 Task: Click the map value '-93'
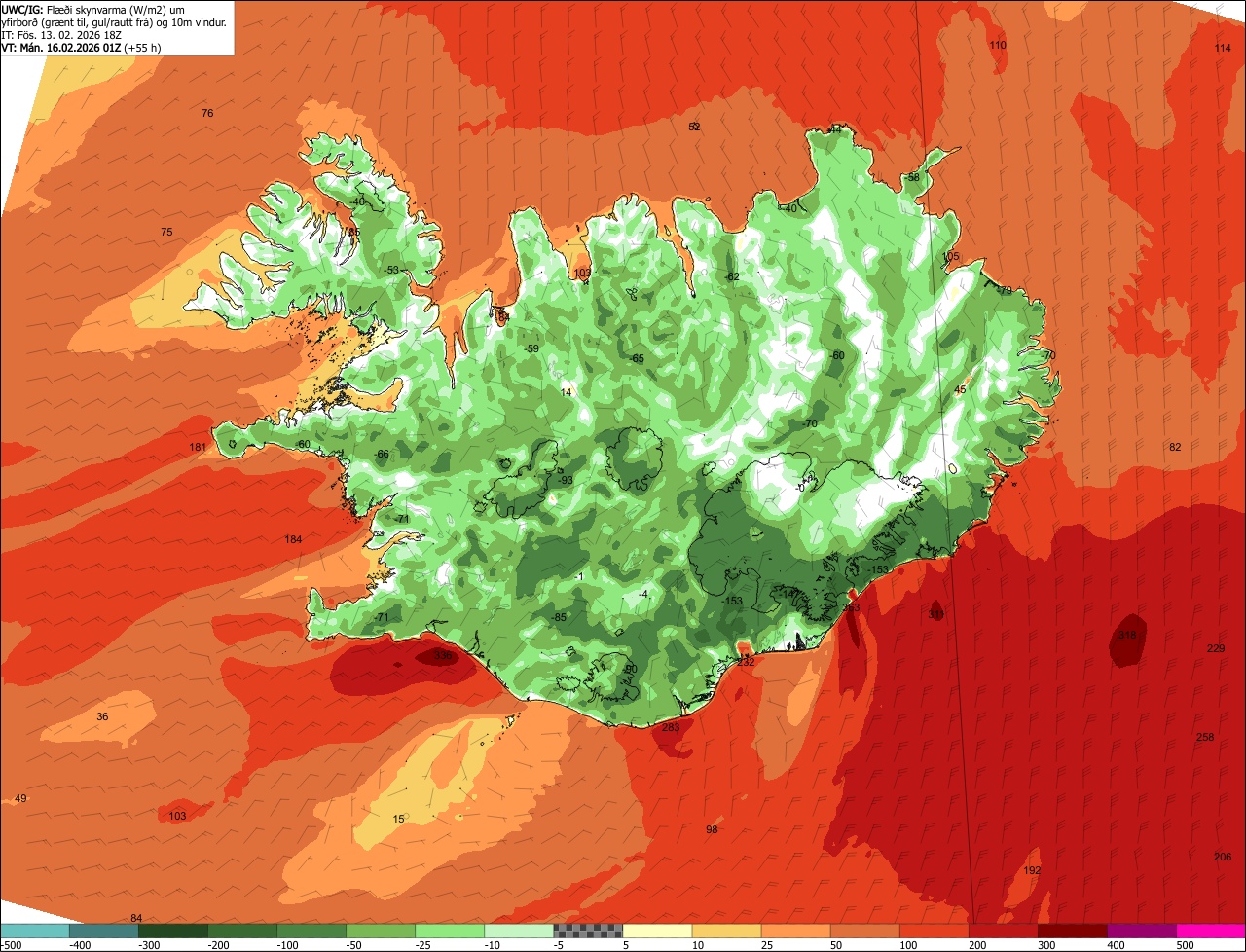(x=565, y=480)
